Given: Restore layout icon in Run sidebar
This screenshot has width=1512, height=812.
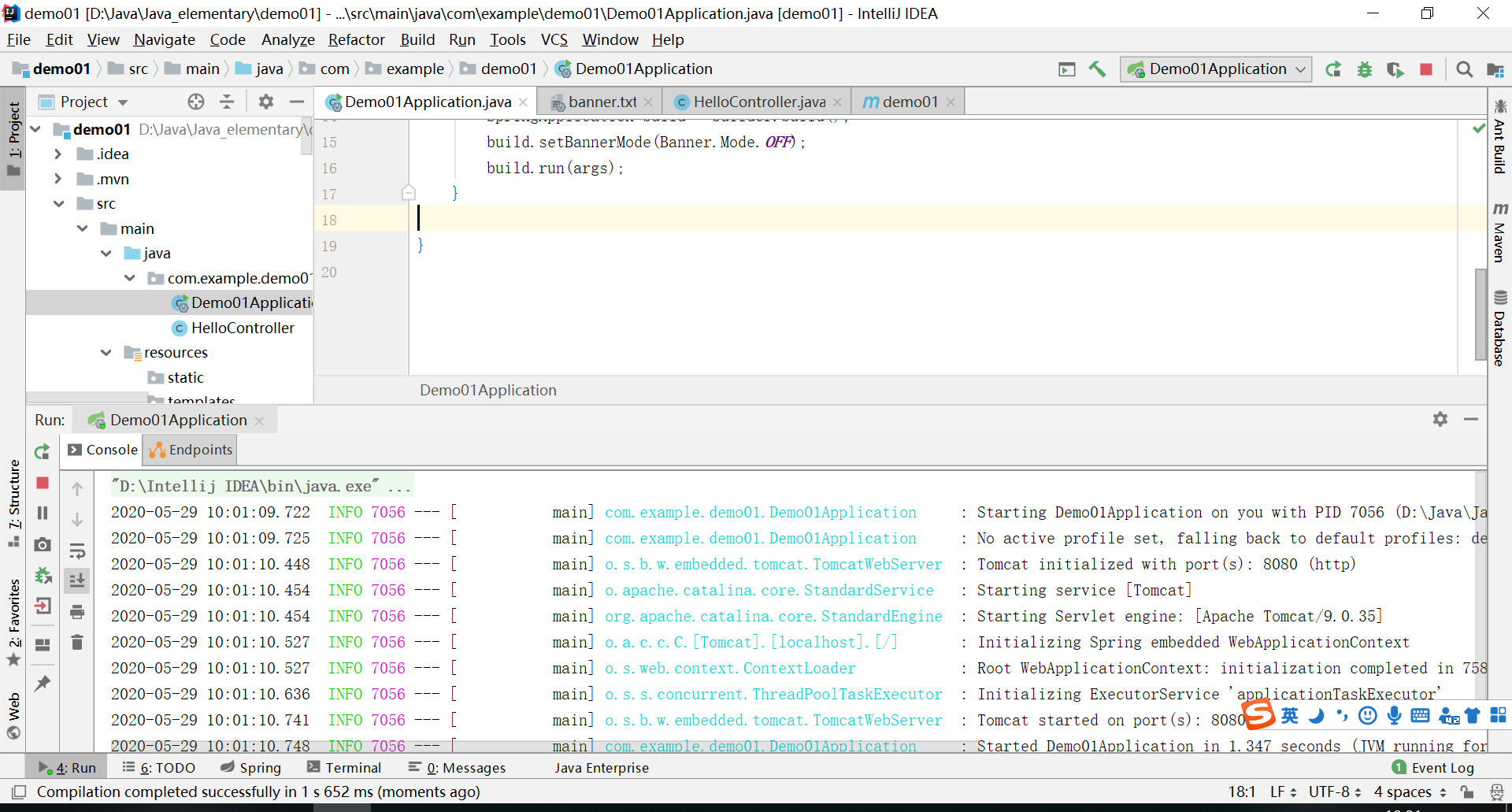Looking at the screenshot, I should (43, 645).
